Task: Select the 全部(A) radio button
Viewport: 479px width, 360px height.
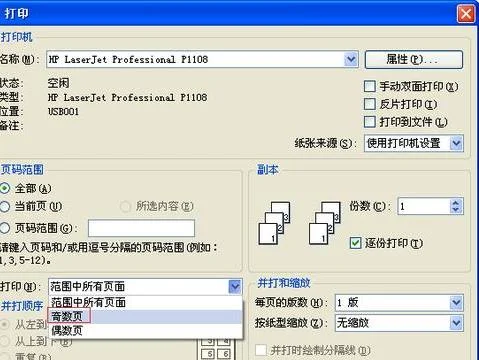Action: click(x=5, y=189)
